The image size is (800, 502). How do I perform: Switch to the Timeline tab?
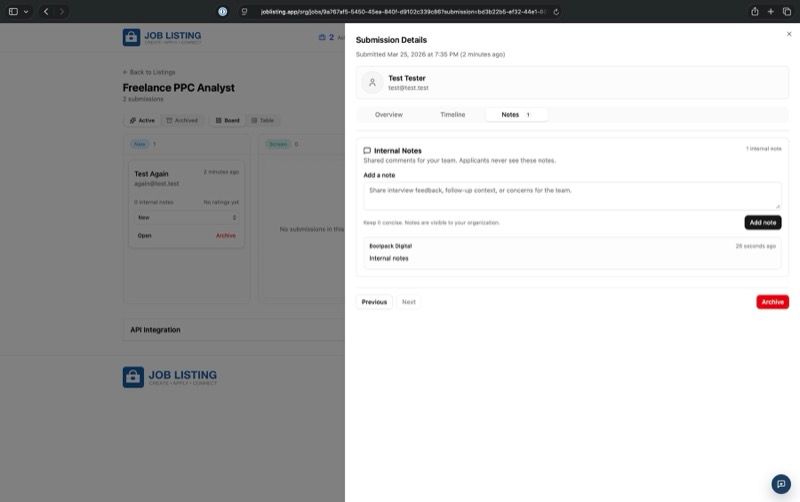452,115
